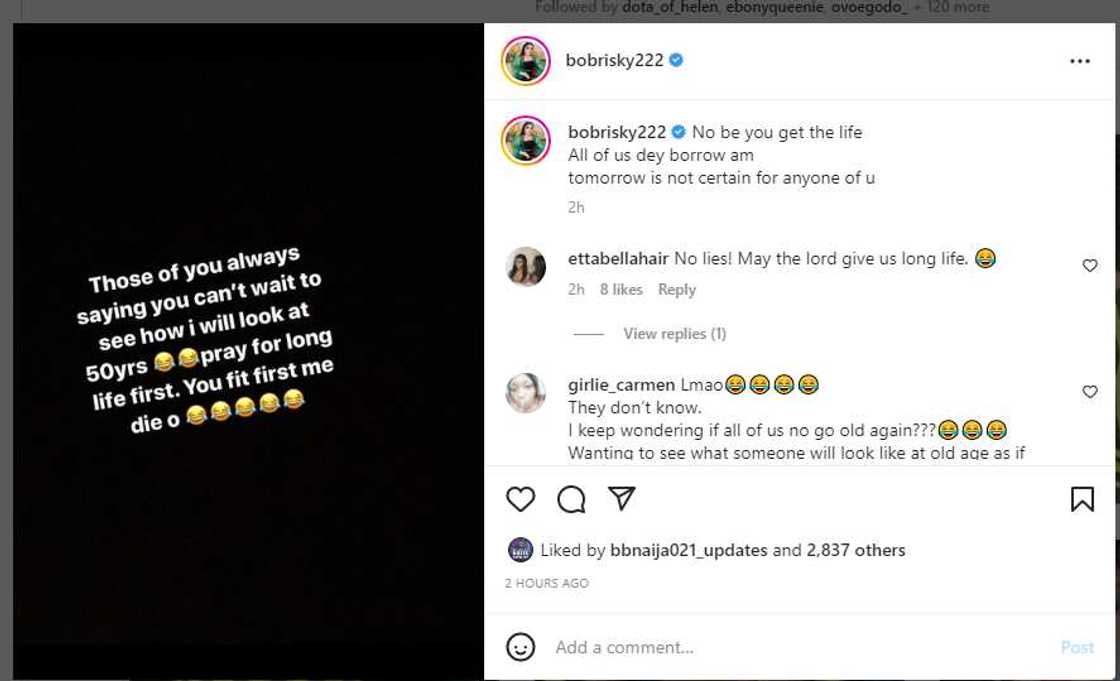This screenshot has width=1120, height=681.
Task: Toggle like on girlie_carmen's comment
Action: click(1089, 389)
